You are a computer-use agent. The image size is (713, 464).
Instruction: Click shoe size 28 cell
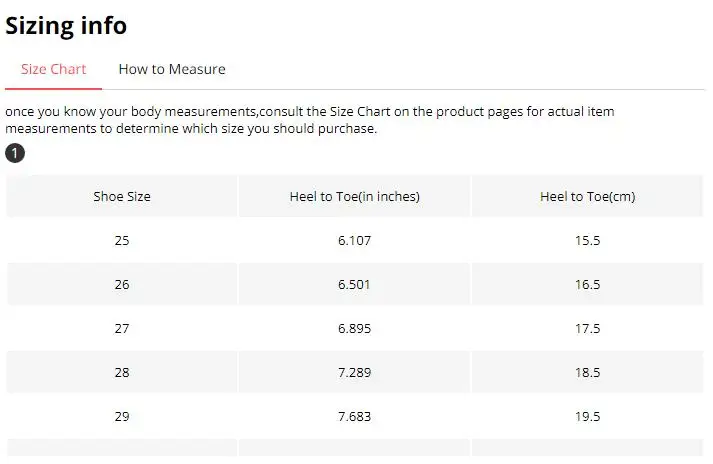click(x=122, y=373)
